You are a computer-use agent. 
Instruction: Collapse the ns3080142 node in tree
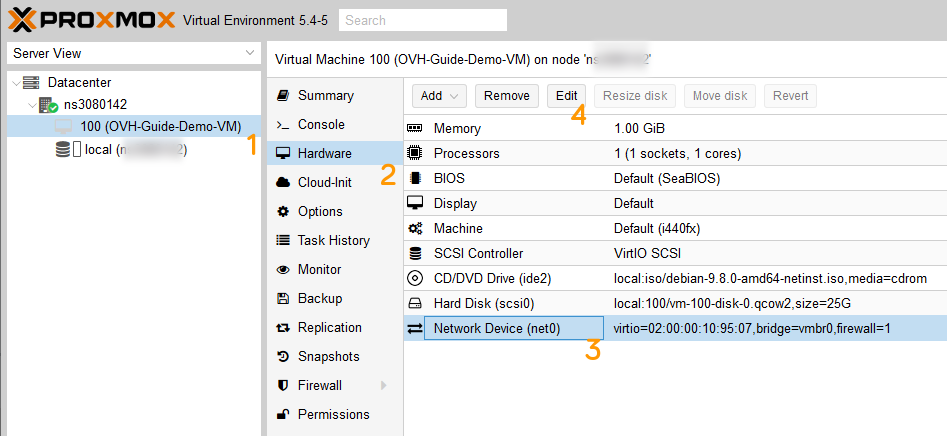pos(31,104)
